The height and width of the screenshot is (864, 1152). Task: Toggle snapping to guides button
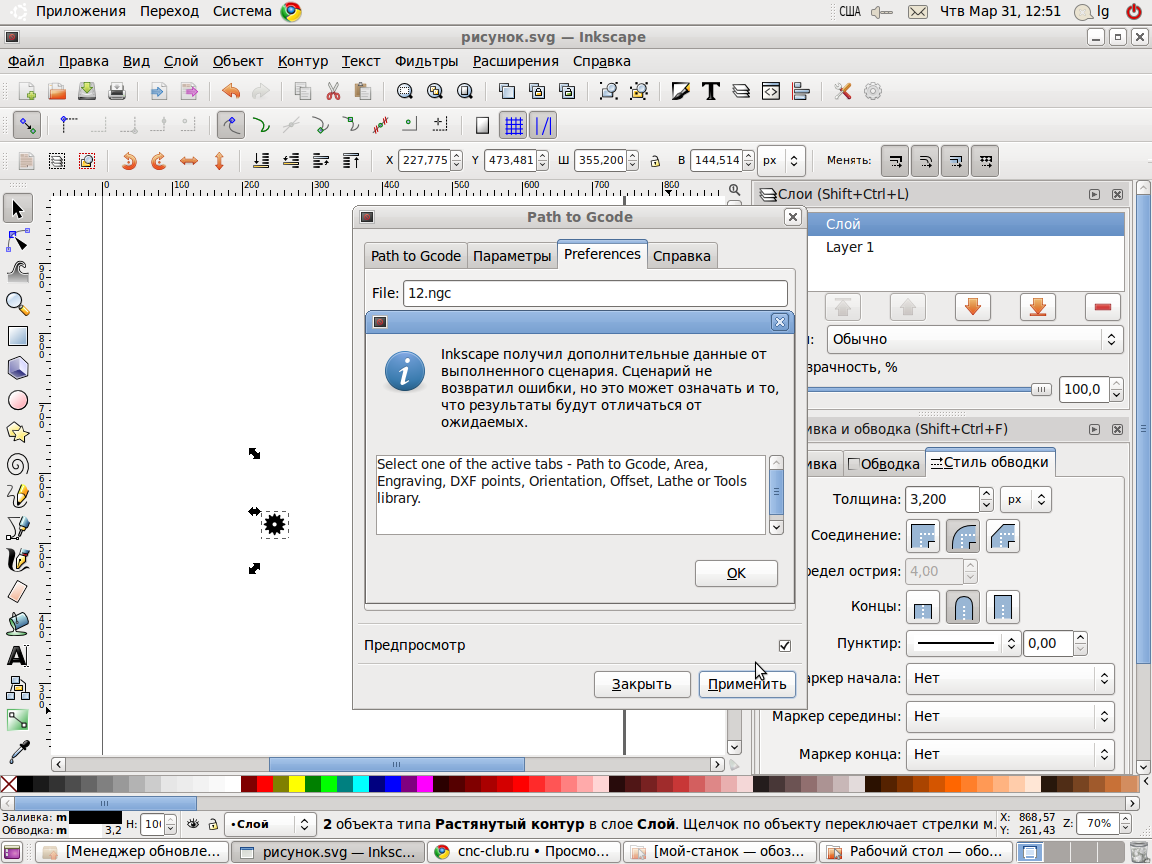543,126
